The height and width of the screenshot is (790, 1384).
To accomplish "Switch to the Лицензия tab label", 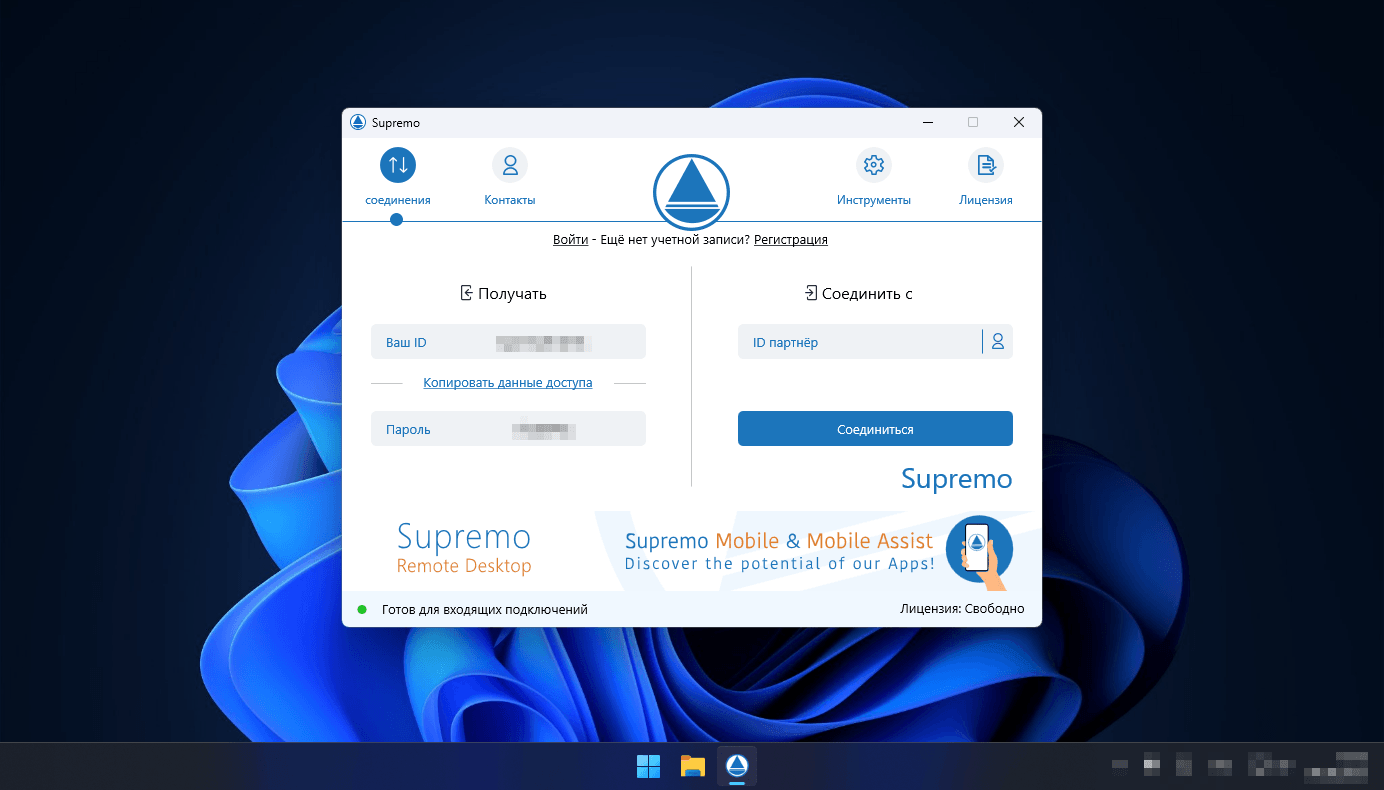I will [986, 200].
